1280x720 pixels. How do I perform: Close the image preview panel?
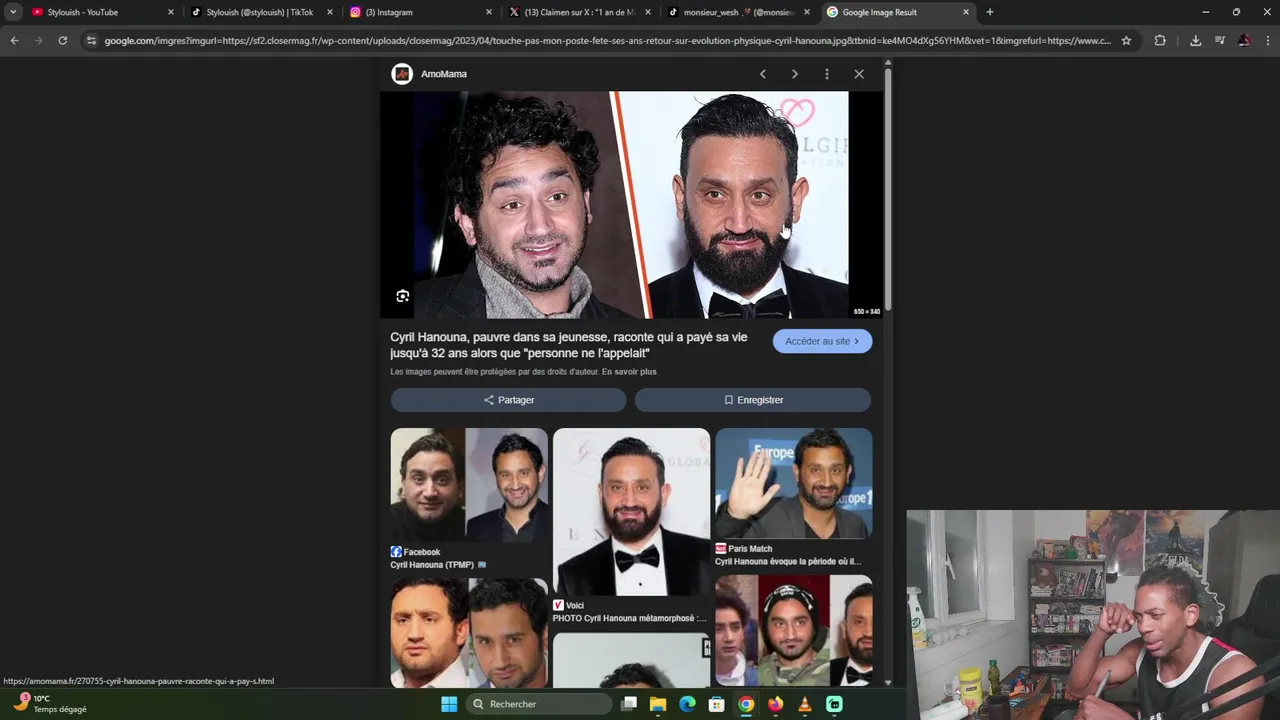tap(859, 74)
